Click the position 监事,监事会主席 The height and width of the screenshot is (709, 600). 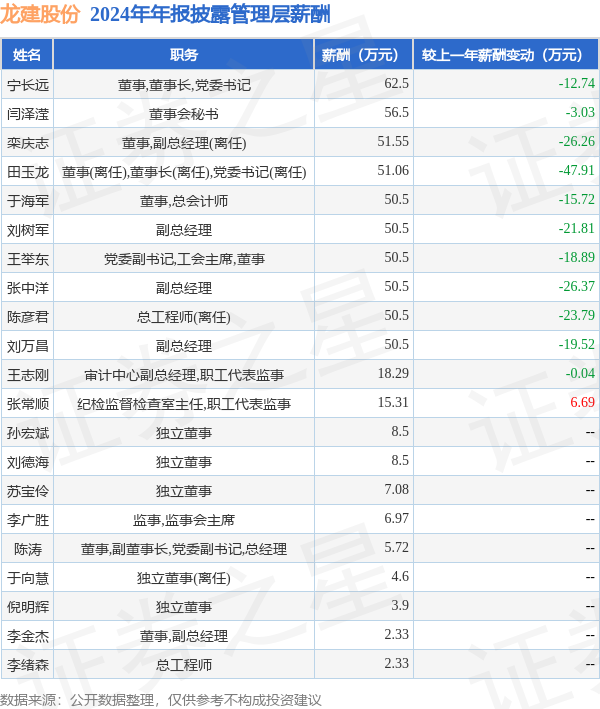[184, 520]
